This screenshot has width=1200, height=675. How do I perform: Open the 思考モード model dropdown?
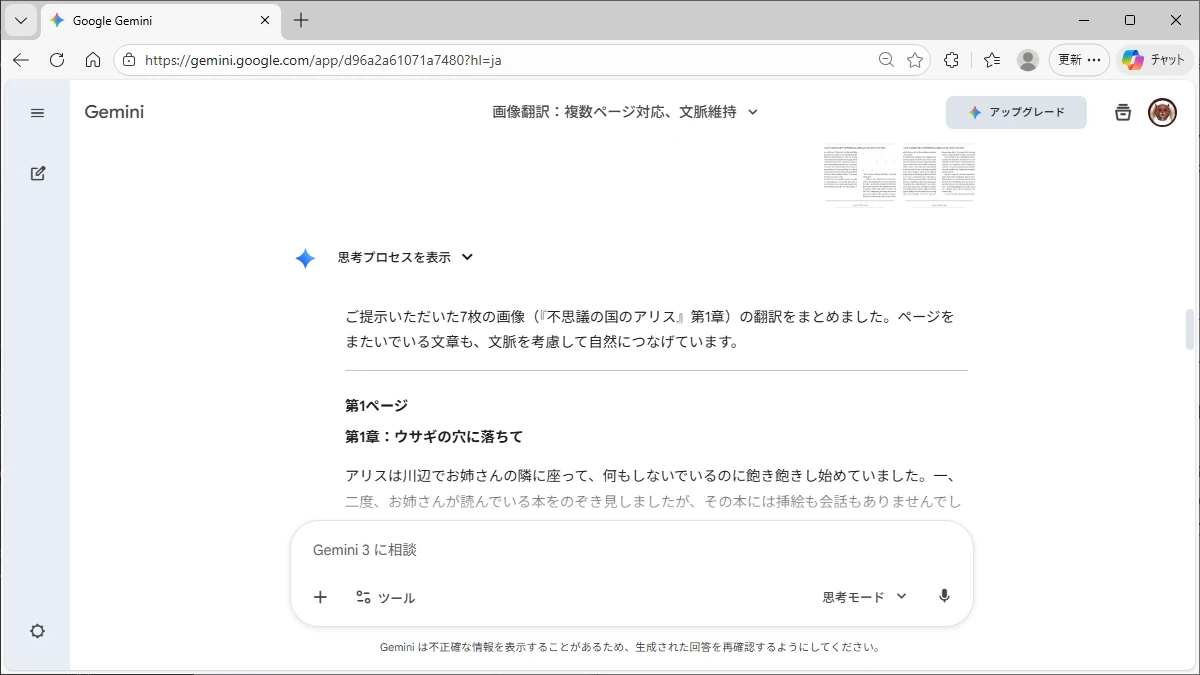tap(864, 597)
